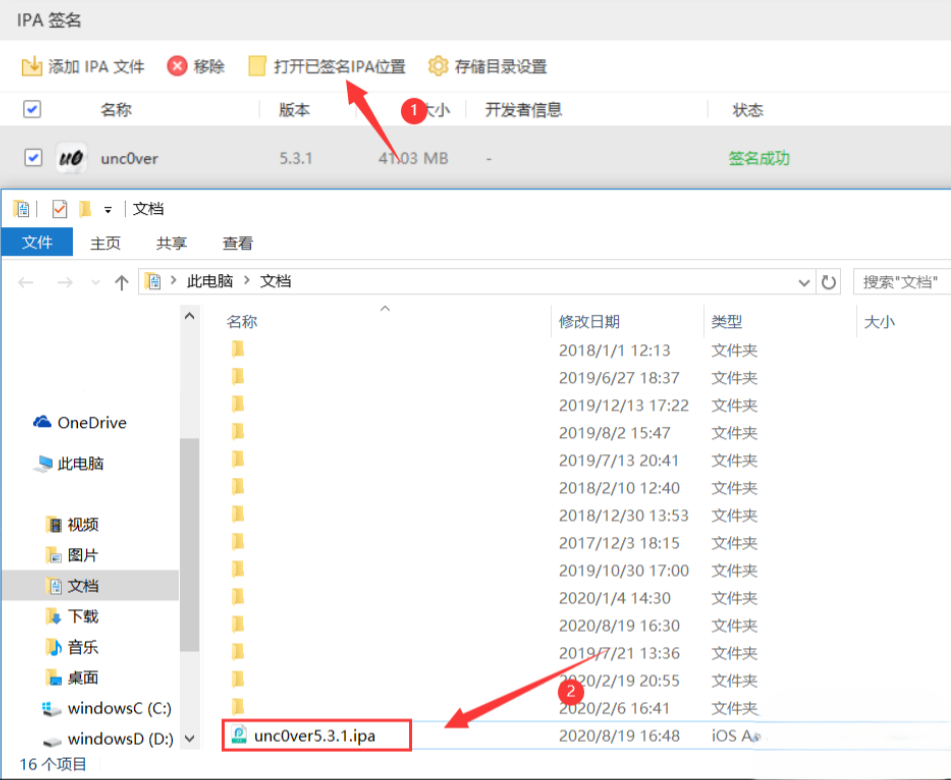The width and height of the screenshot is (951, 780).
Task: Toggle the checkmark icon in Explorer title bar
Action: [59, 209]
